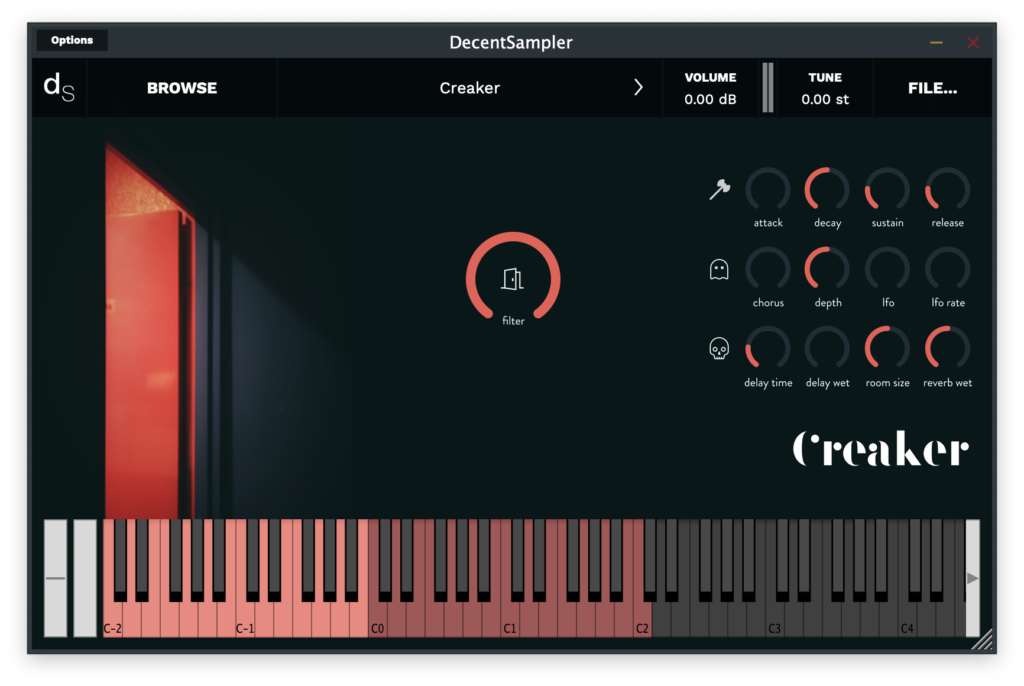Click the "lfo rate" label text

pyautogui.click(x=948, y=302)
